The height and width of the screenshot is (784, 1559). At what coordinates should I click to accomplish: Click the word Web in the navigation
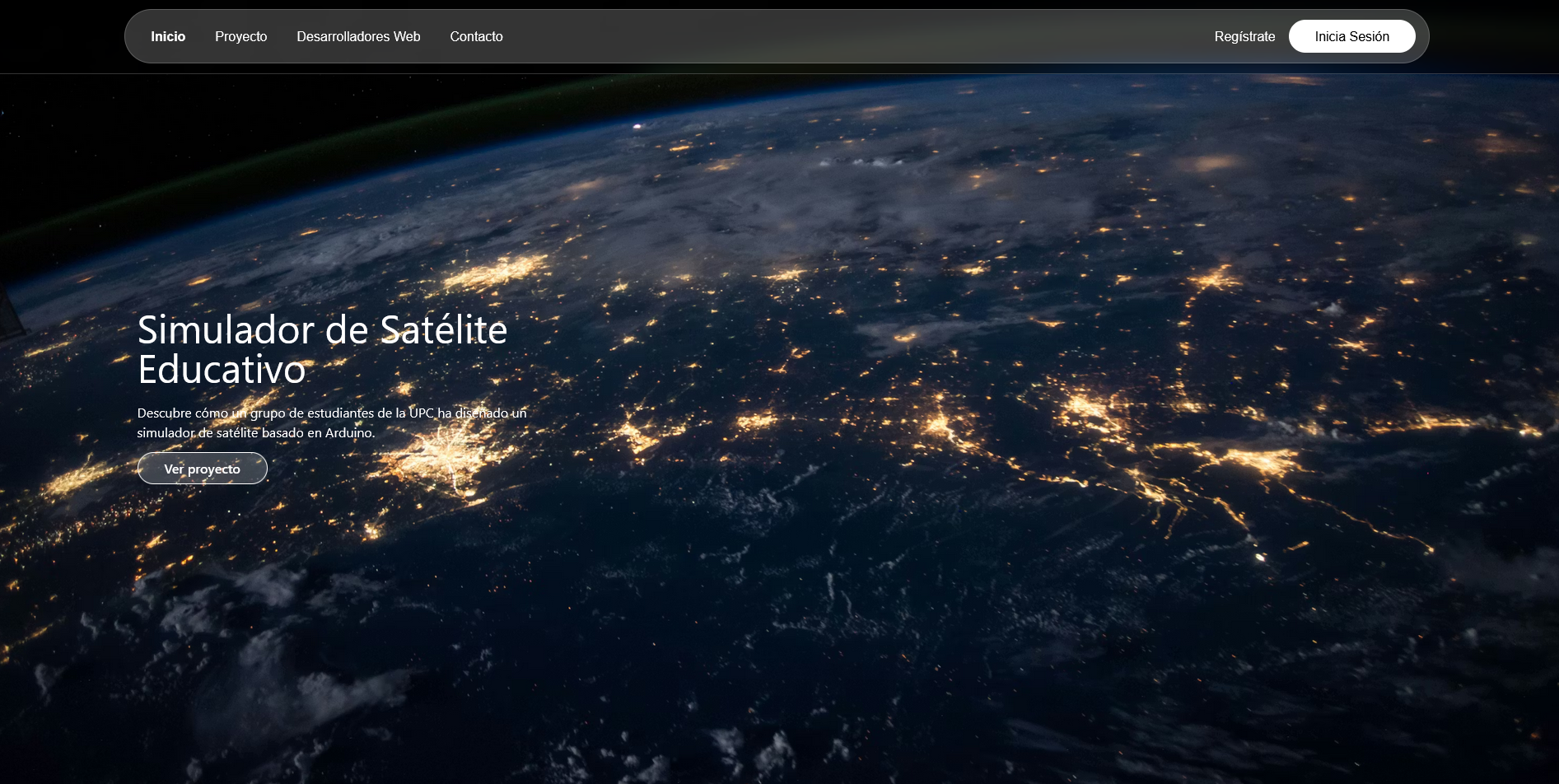(x=407, y=36)
